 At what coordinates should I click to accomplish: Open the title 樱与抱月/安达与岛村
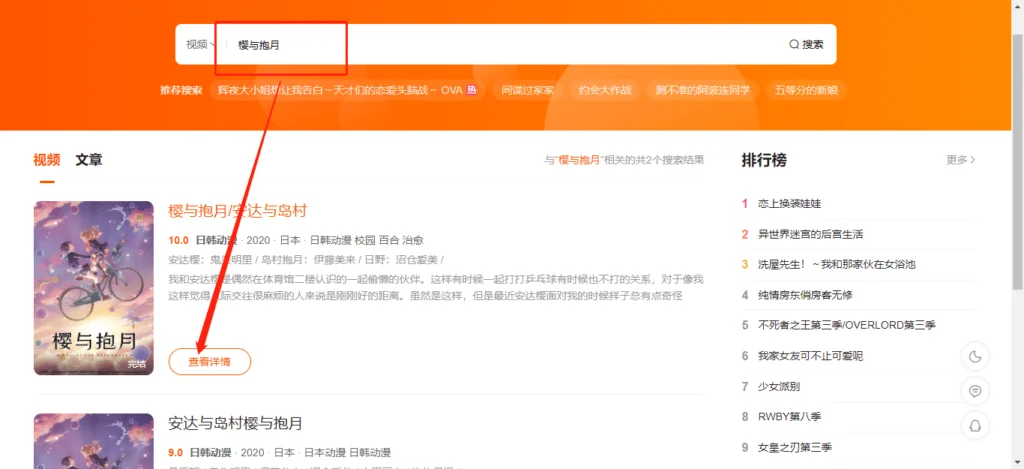point(238,211)
